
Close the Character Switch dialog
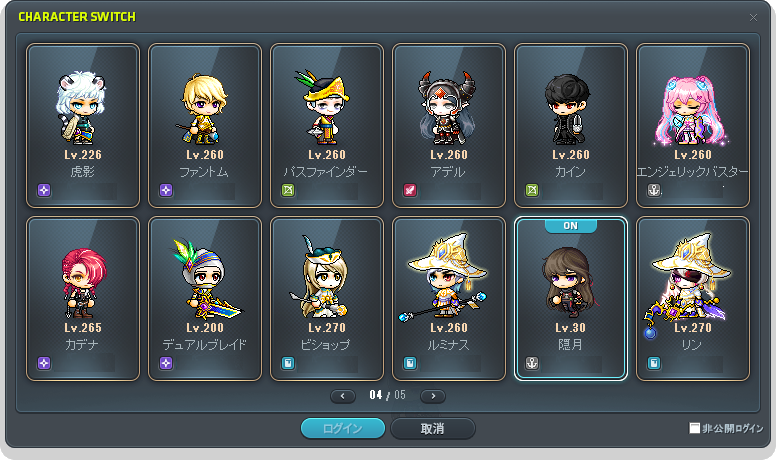click(x=753, y=18)
